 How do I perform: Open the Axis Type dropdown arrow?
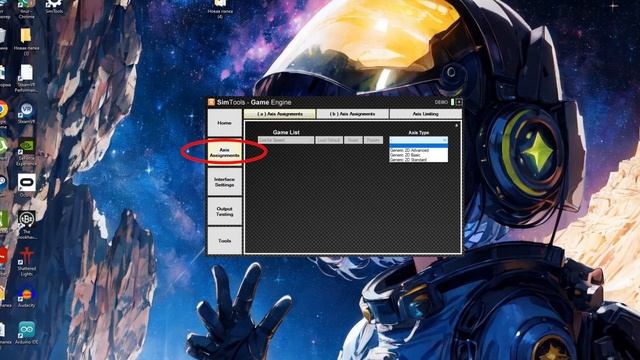[444, 140]
